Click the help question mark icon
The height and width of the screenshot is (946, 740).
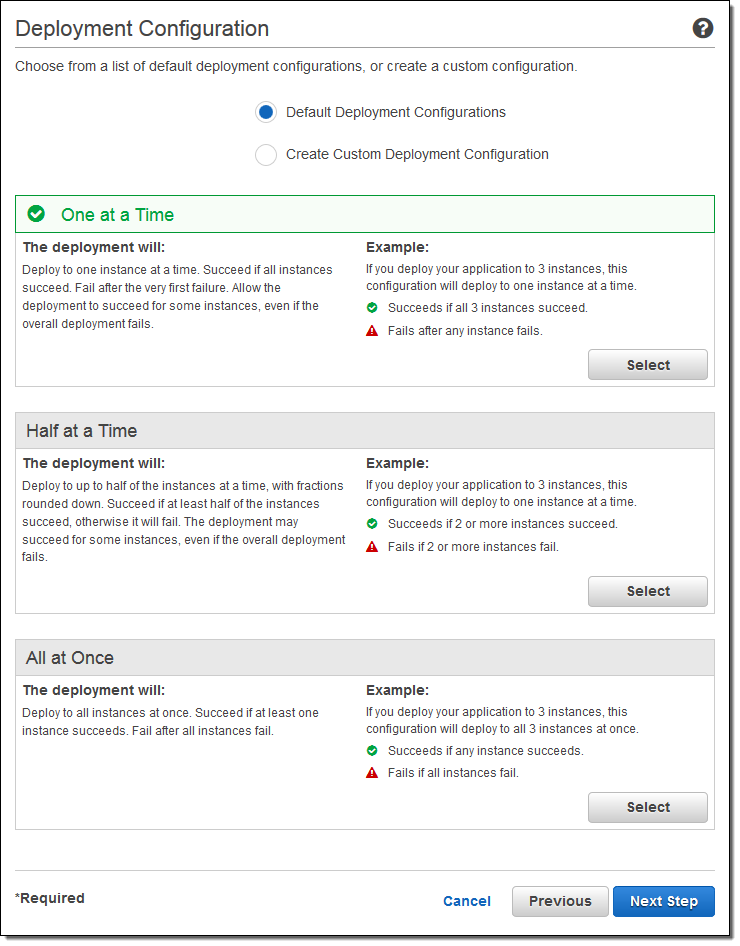tap(702, 28)
